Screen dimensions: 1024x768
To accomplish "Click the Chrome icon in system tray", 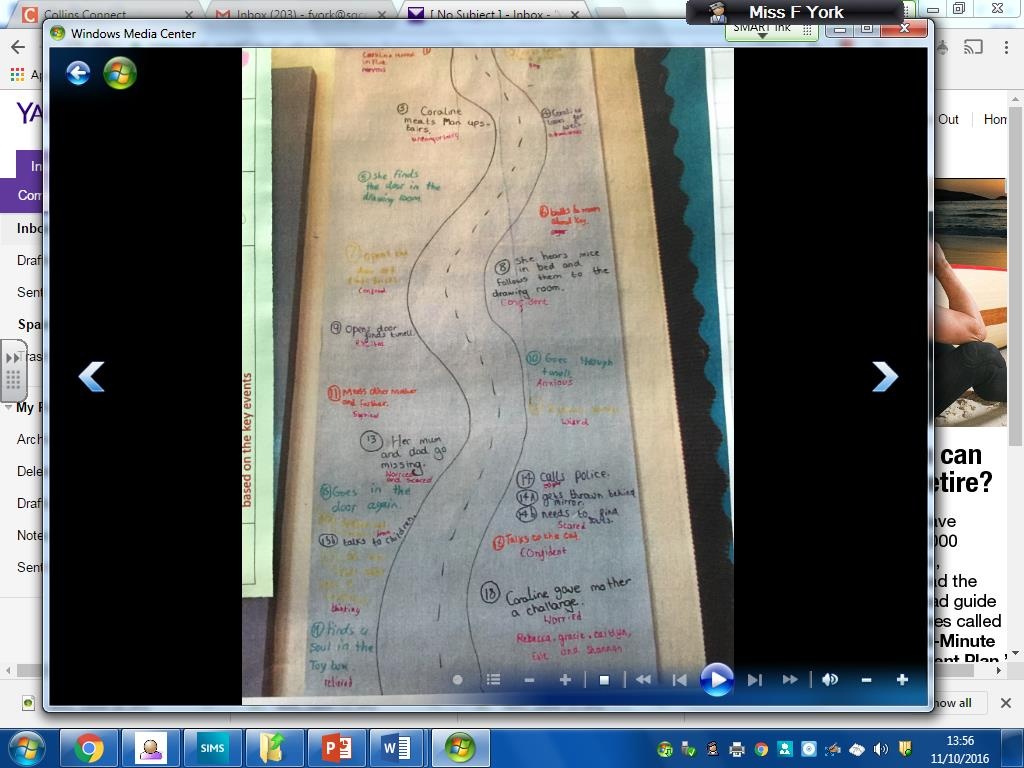I will 761,748.
